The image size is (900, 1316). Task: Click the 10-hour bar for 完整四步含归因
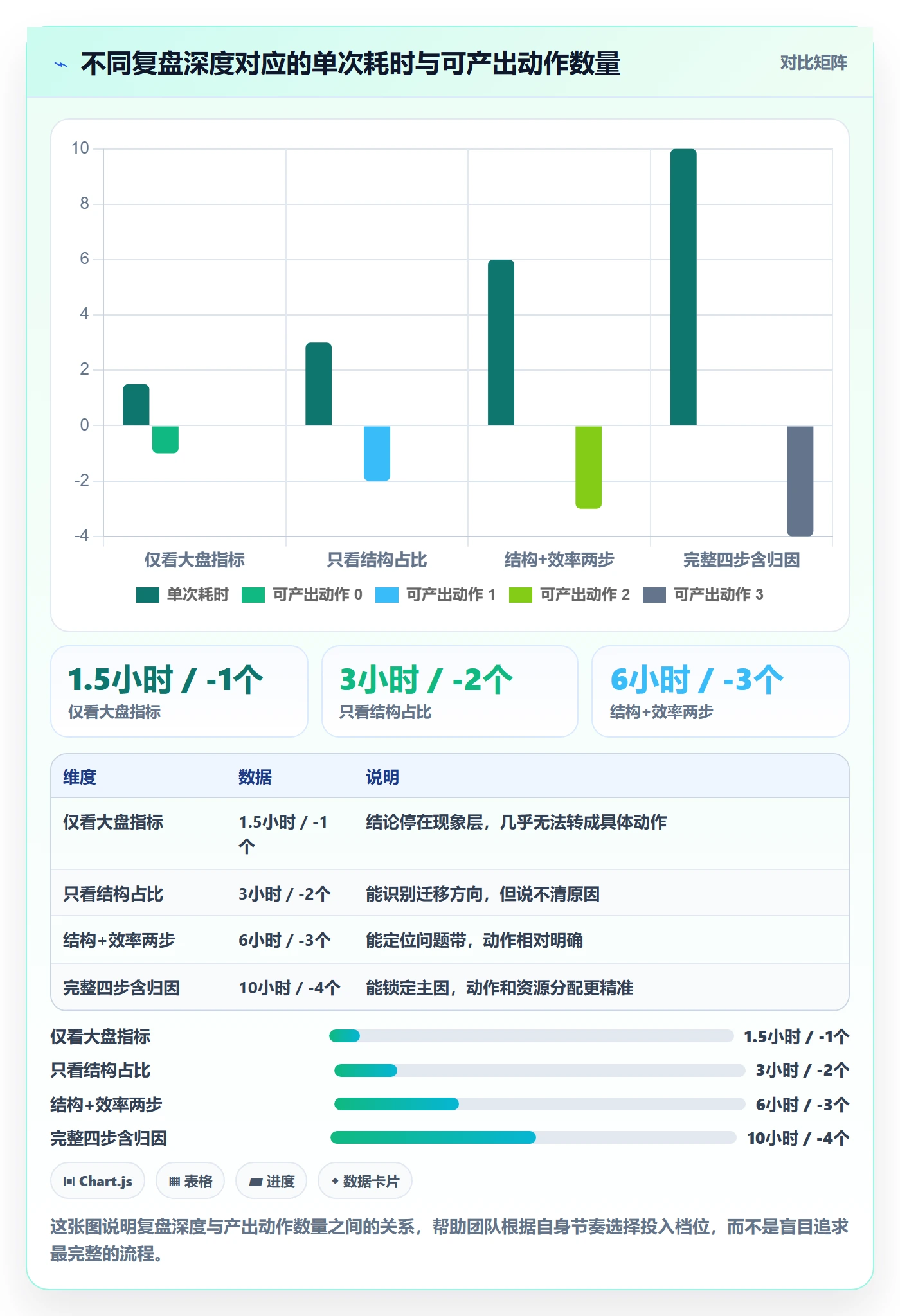click(683, 287)
